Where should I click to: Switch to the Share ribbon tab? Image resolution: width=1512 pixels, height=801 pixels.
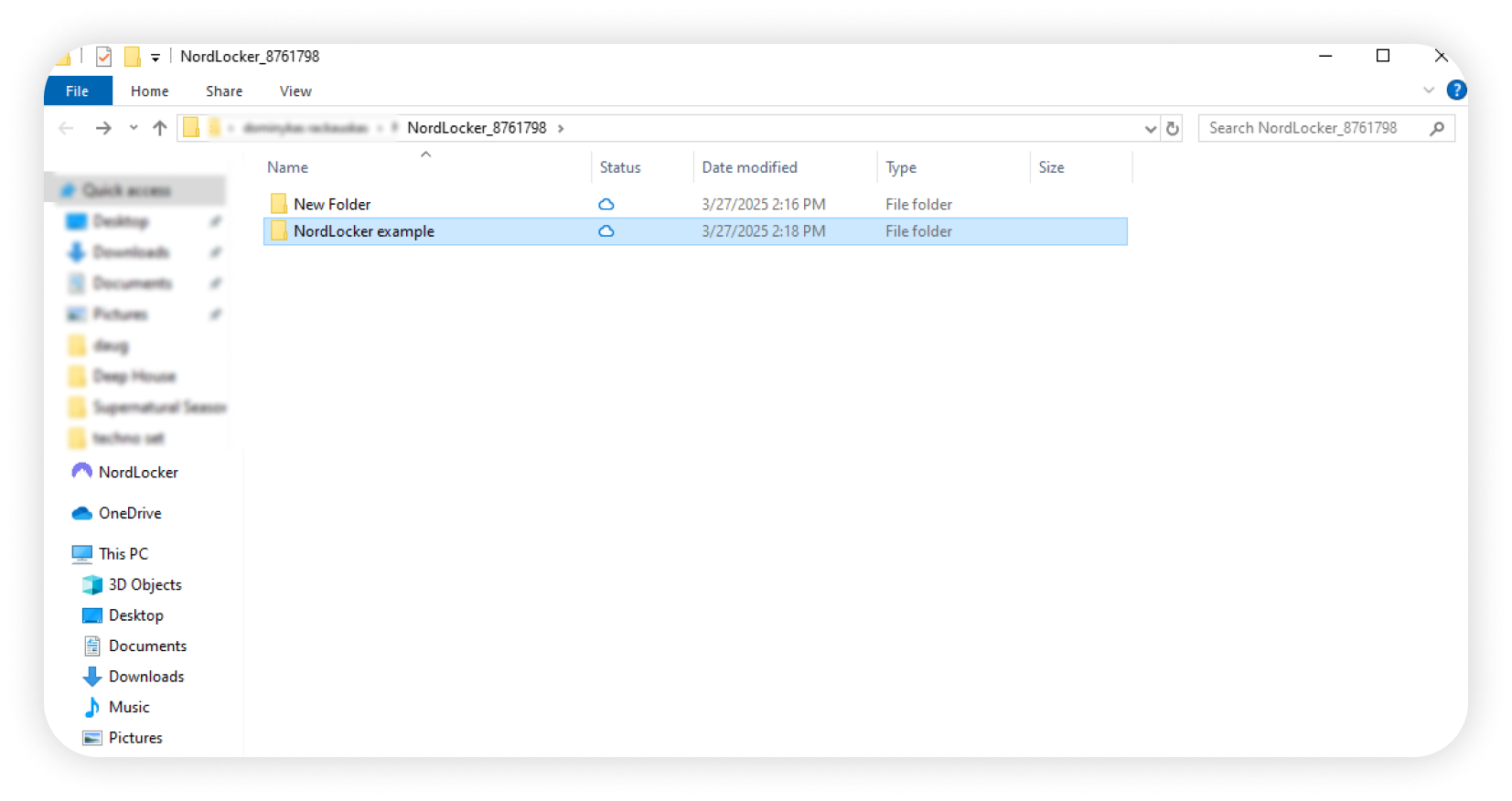[x=224, y=91]
